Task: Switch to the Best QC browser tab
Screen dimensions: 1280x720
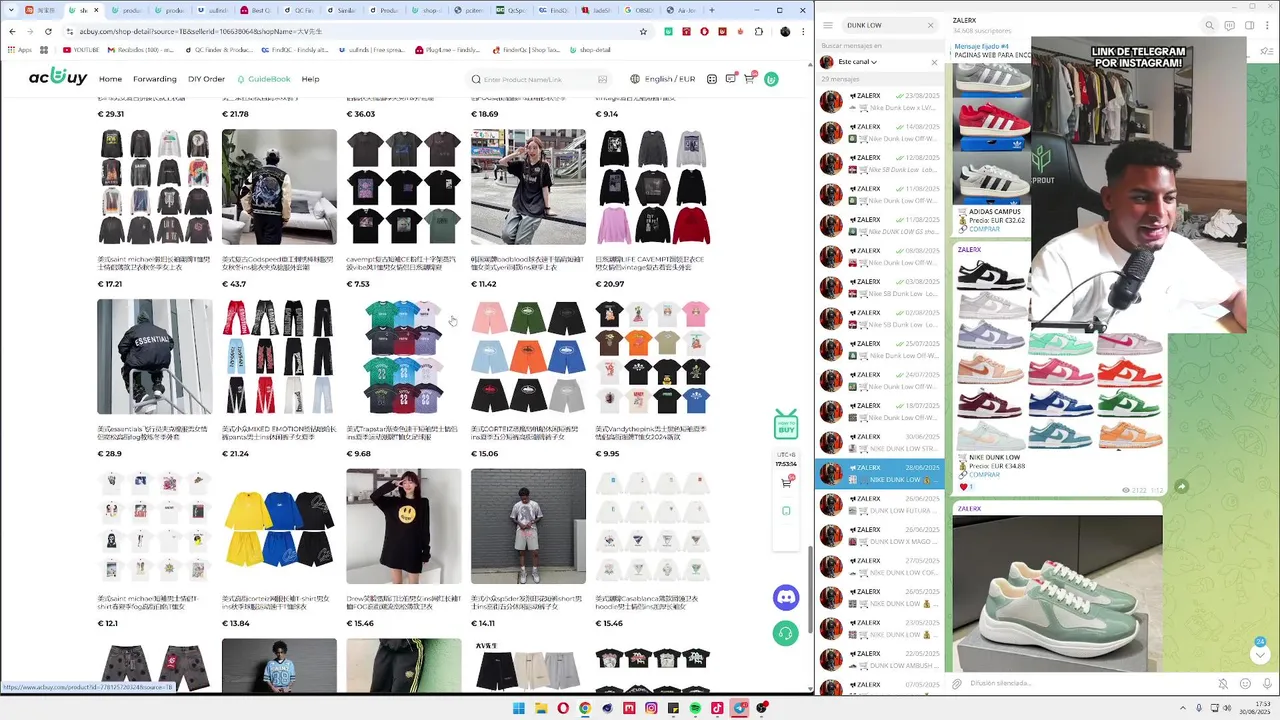Action: point(256,10)
